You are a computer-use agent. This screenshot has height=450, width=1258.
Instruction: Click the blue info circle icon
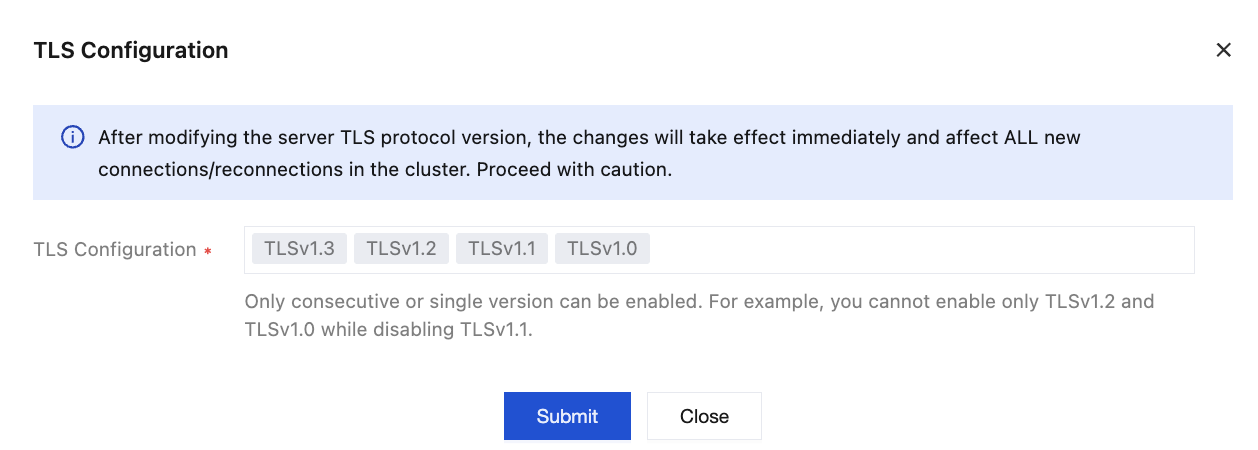click(72, 137)
